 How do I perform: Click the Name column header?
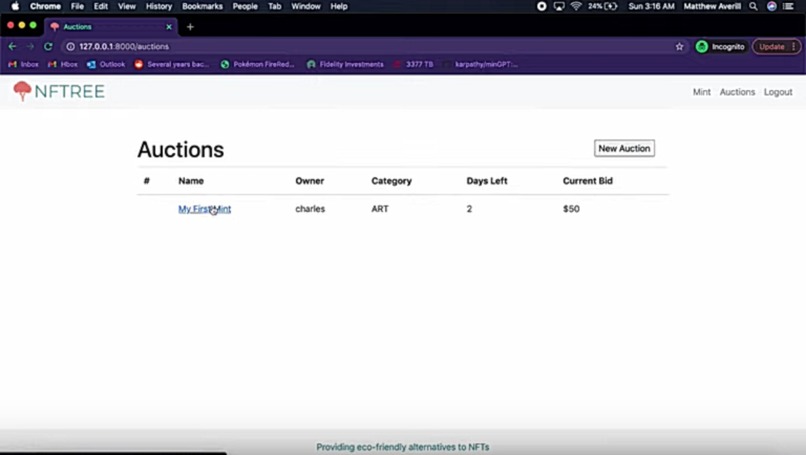point(191,181)
